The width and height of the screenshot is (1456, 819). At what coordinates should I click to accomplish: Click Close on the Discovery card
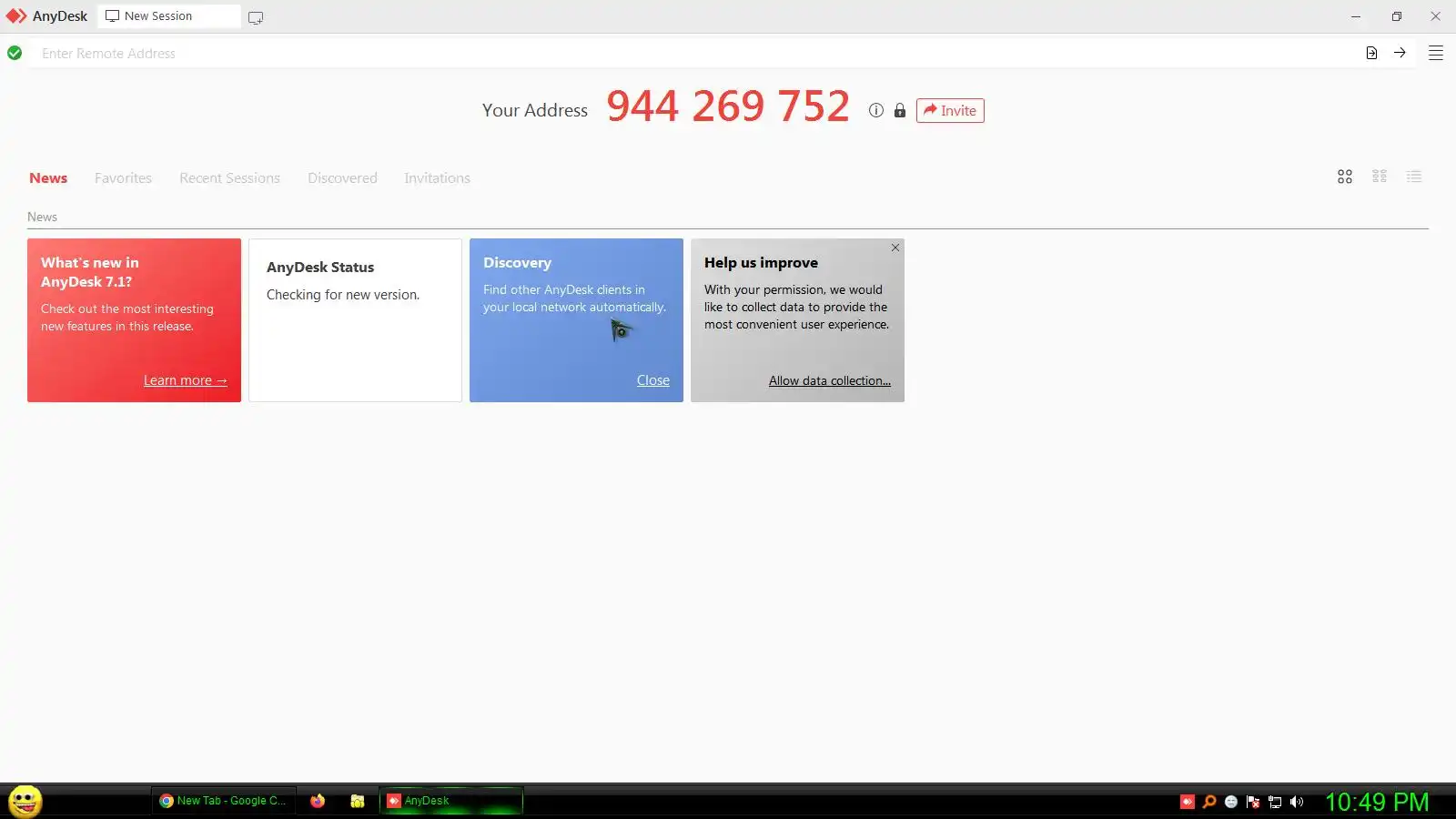tap(652, 380)
